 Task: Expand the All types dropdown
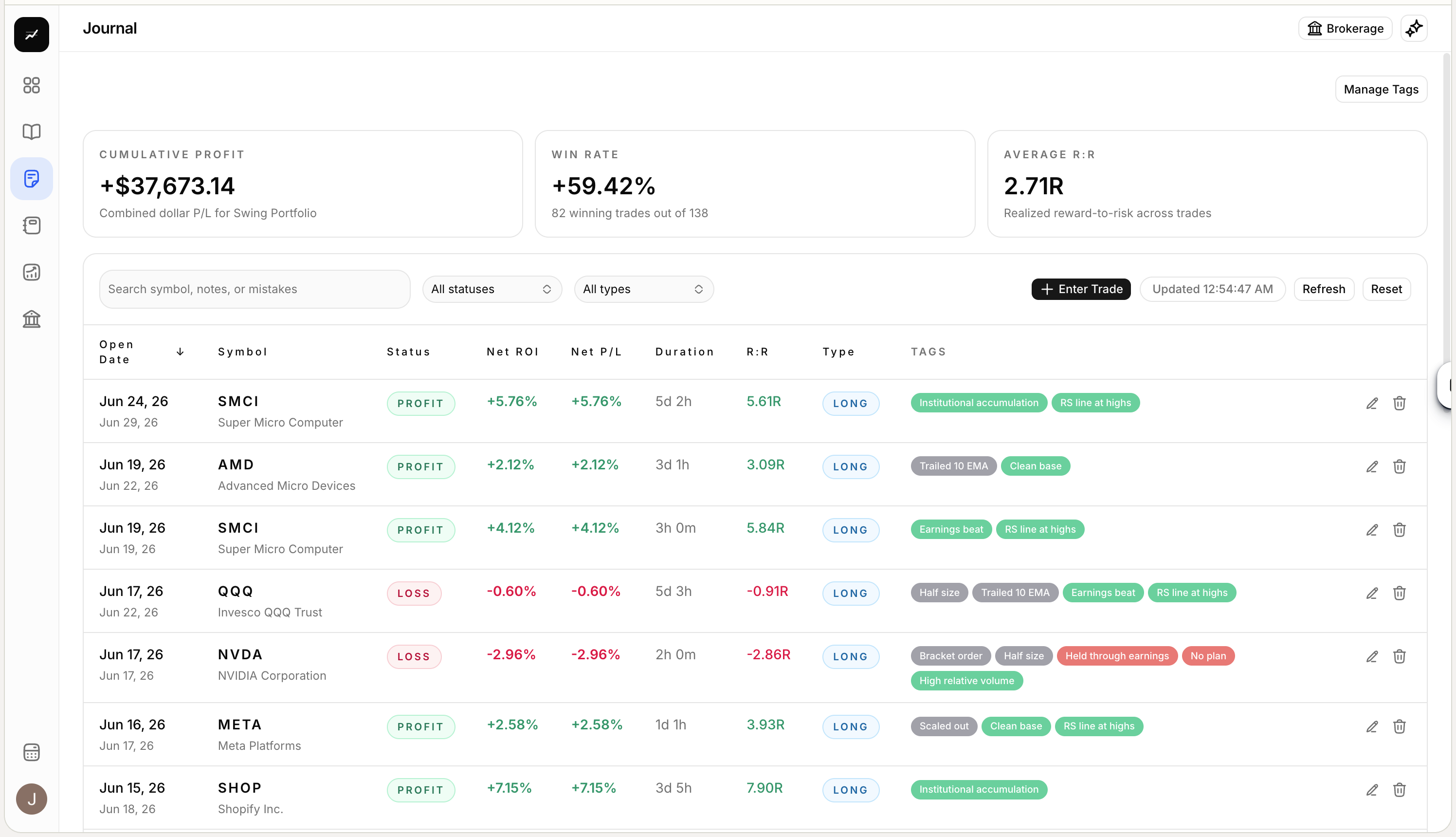click(x=644, y=289)
